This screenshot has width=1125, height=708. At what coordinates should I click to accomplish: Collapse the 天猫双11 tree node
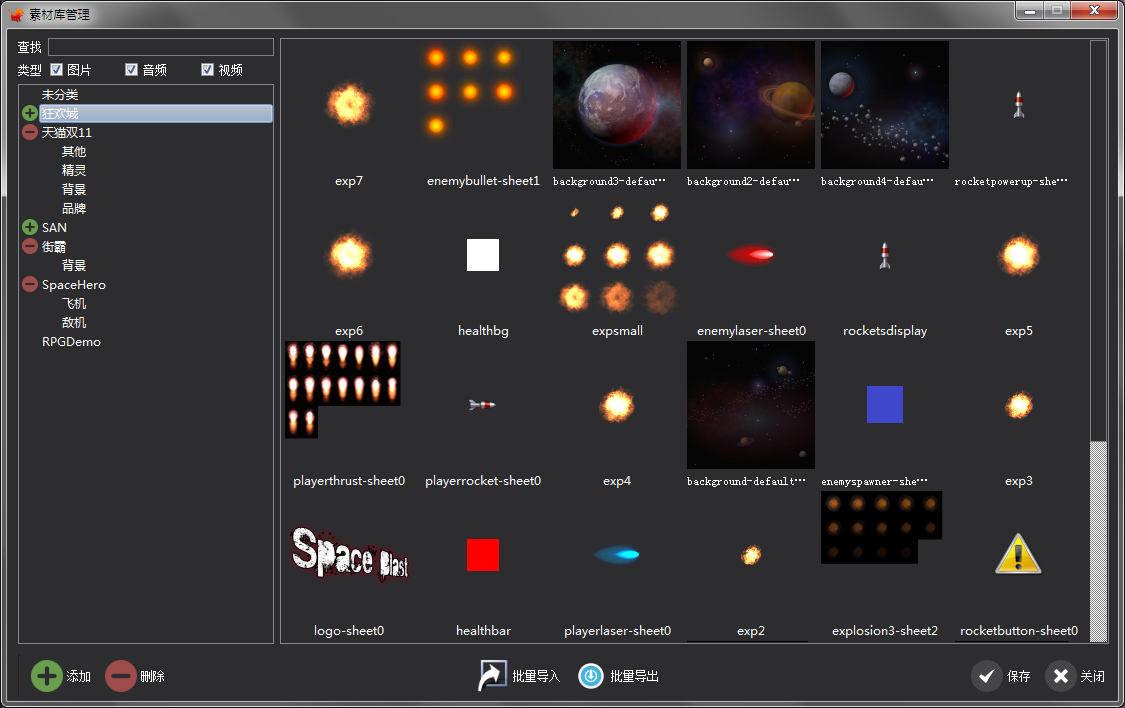28,132
